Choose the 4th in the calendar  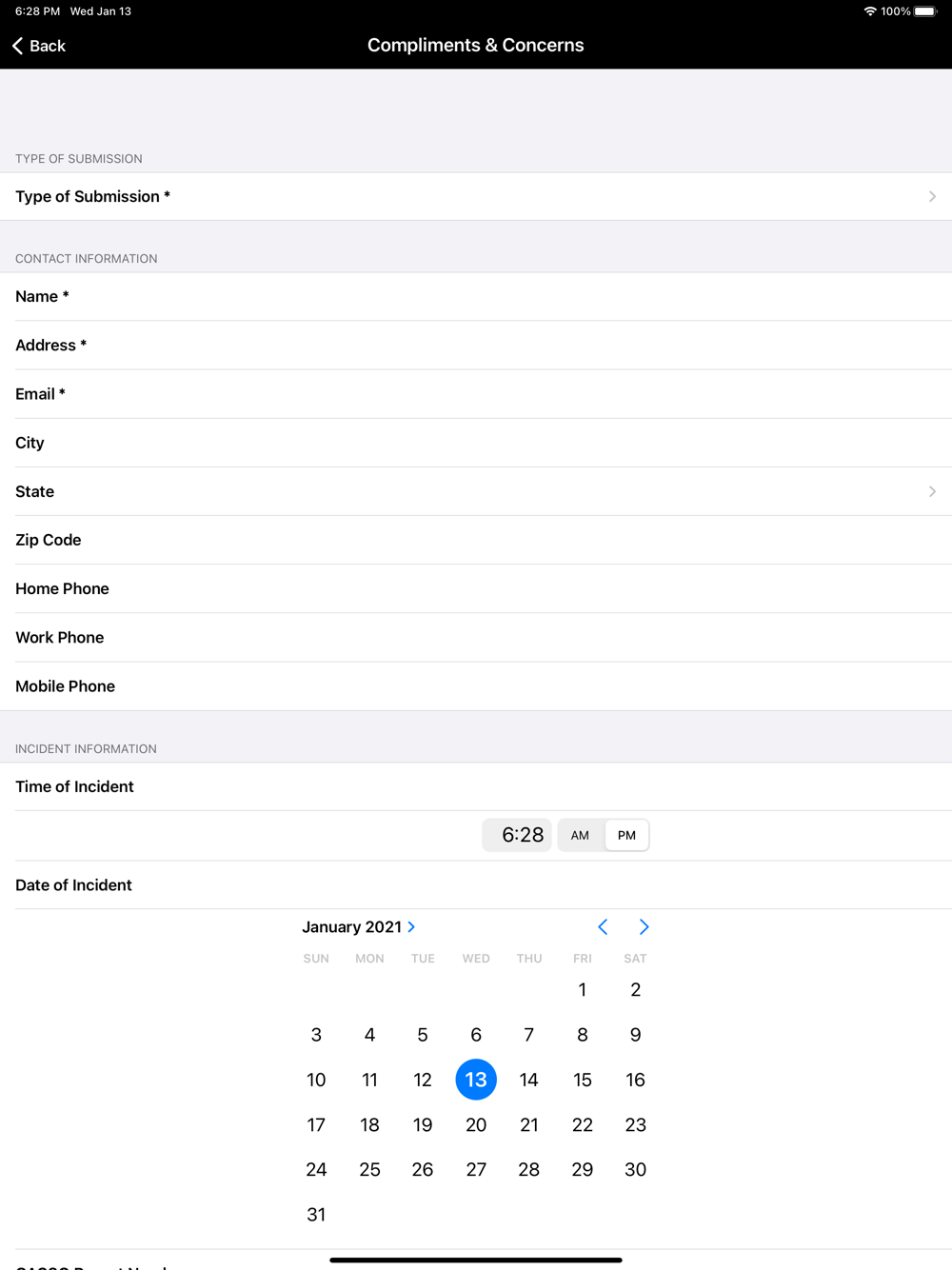(369, 1035)
